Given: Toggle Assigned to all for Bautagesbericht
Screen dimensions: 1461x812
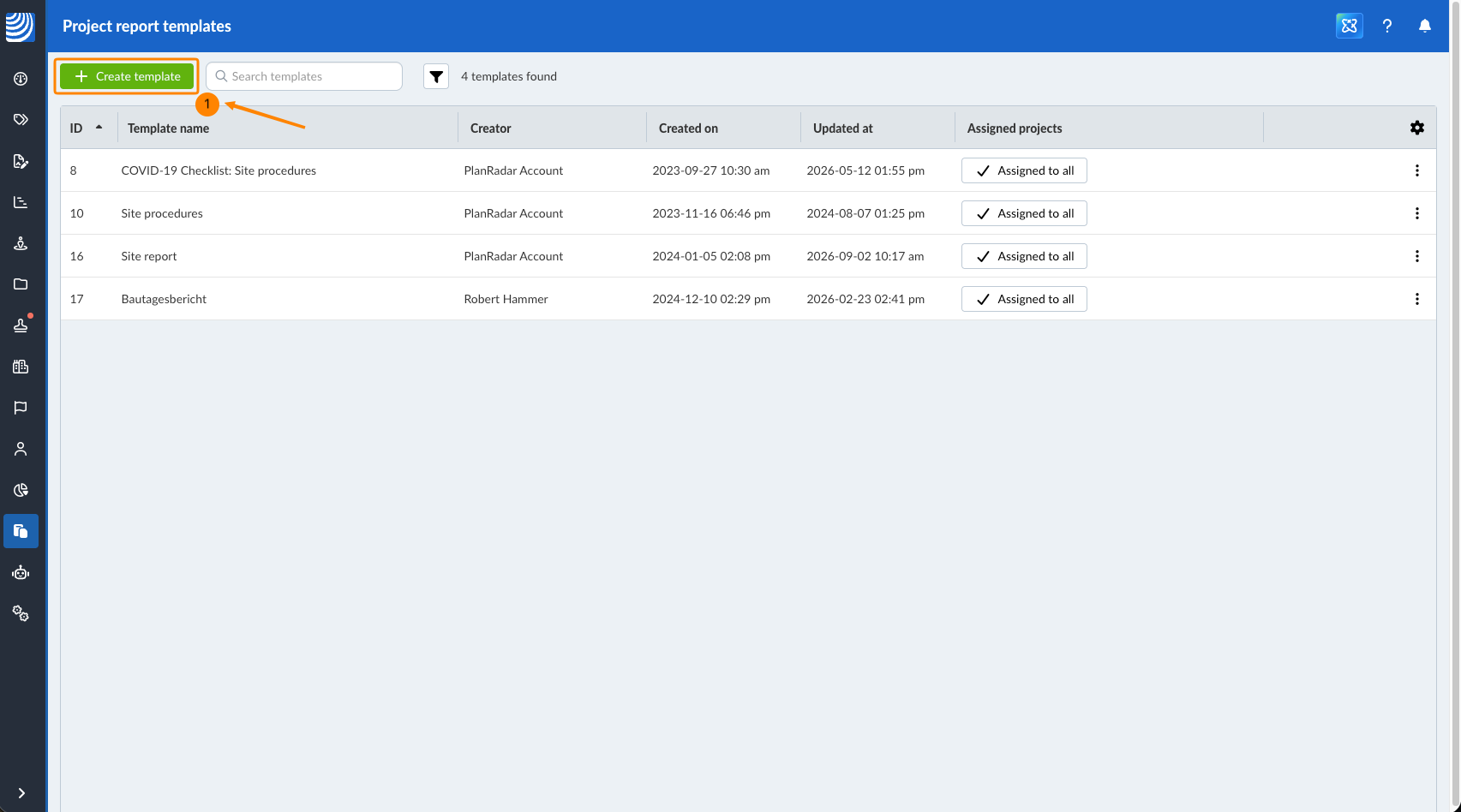Looking at the screenshot, I should click(x=1024, y=299).
